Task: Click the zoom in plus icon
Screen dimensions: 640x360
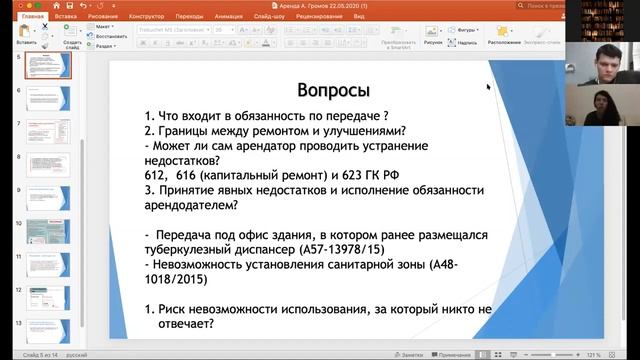Action: [x=578, y=355]
